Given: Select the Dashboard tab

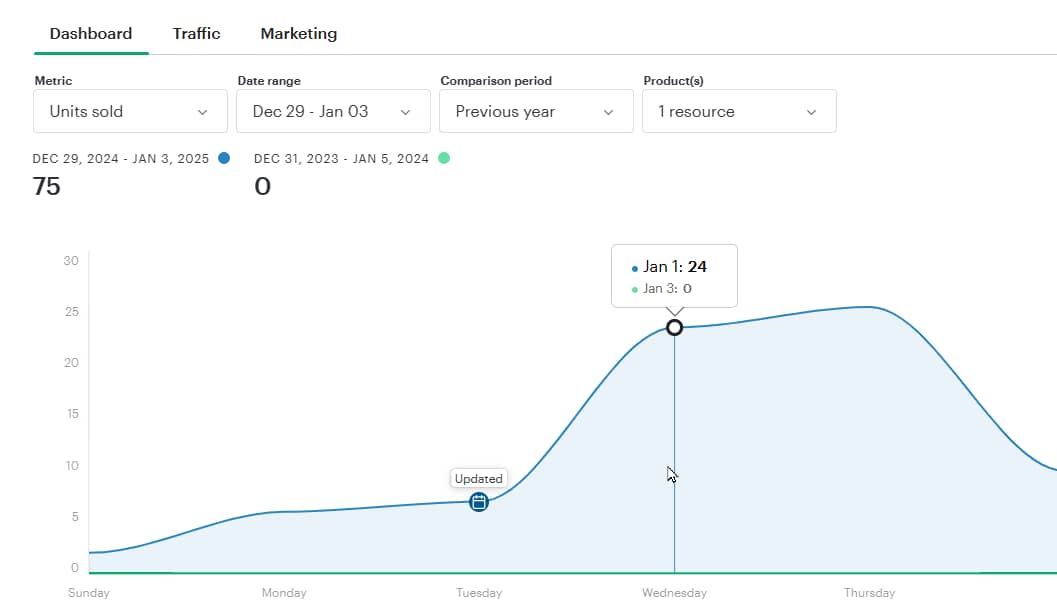Looking at the screenshot, I should [x=91, y=33].
